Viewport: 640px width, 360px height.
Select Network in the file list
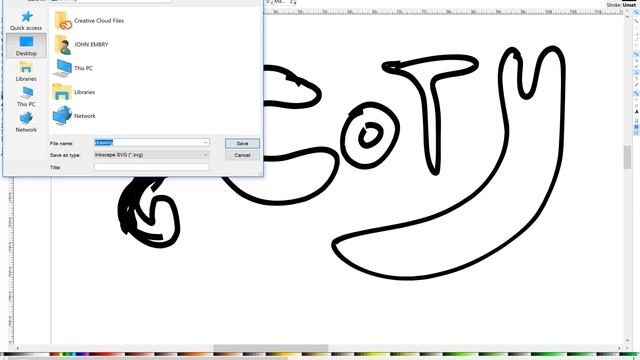[74, 116]
